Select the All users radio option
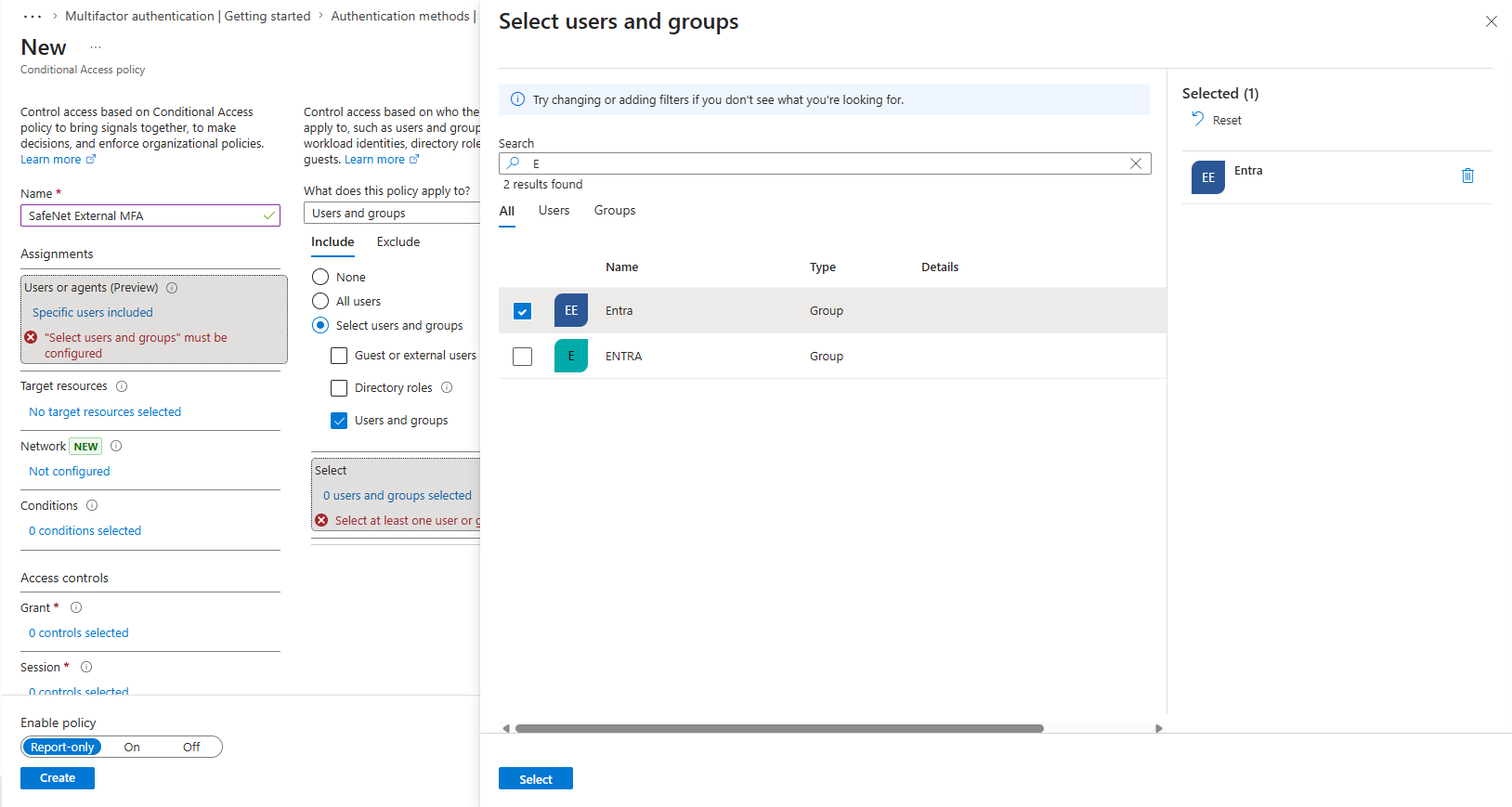This screenshot has width=1512, height=807. [x=320, y=301]
